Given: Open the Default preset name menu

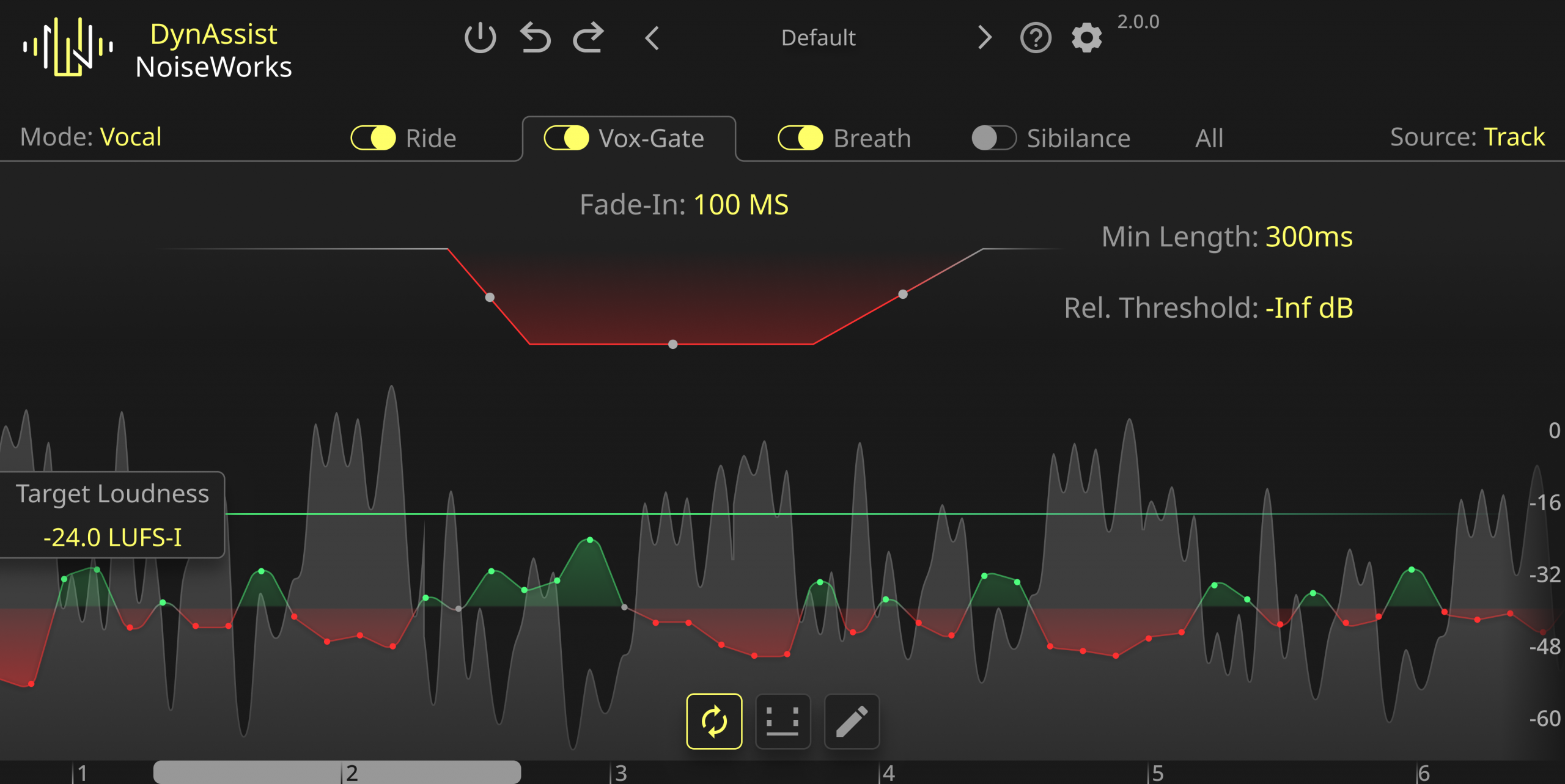Looking at the screenshot, I should (818, 38).
